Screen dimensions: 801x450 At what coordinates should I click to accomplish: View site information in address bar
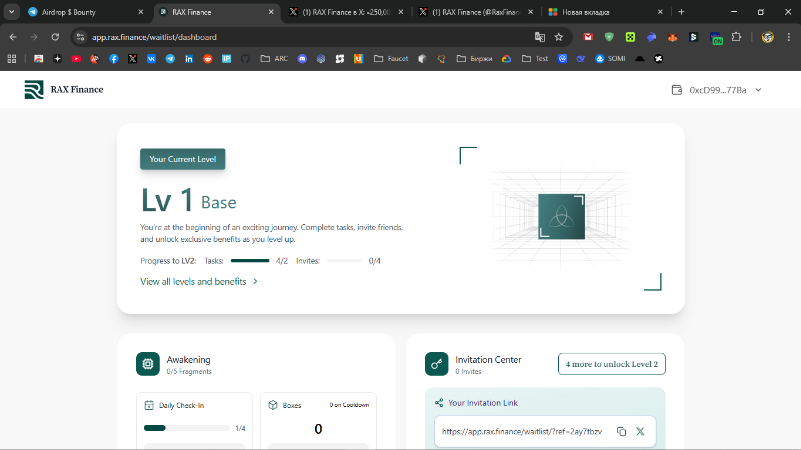80,37
